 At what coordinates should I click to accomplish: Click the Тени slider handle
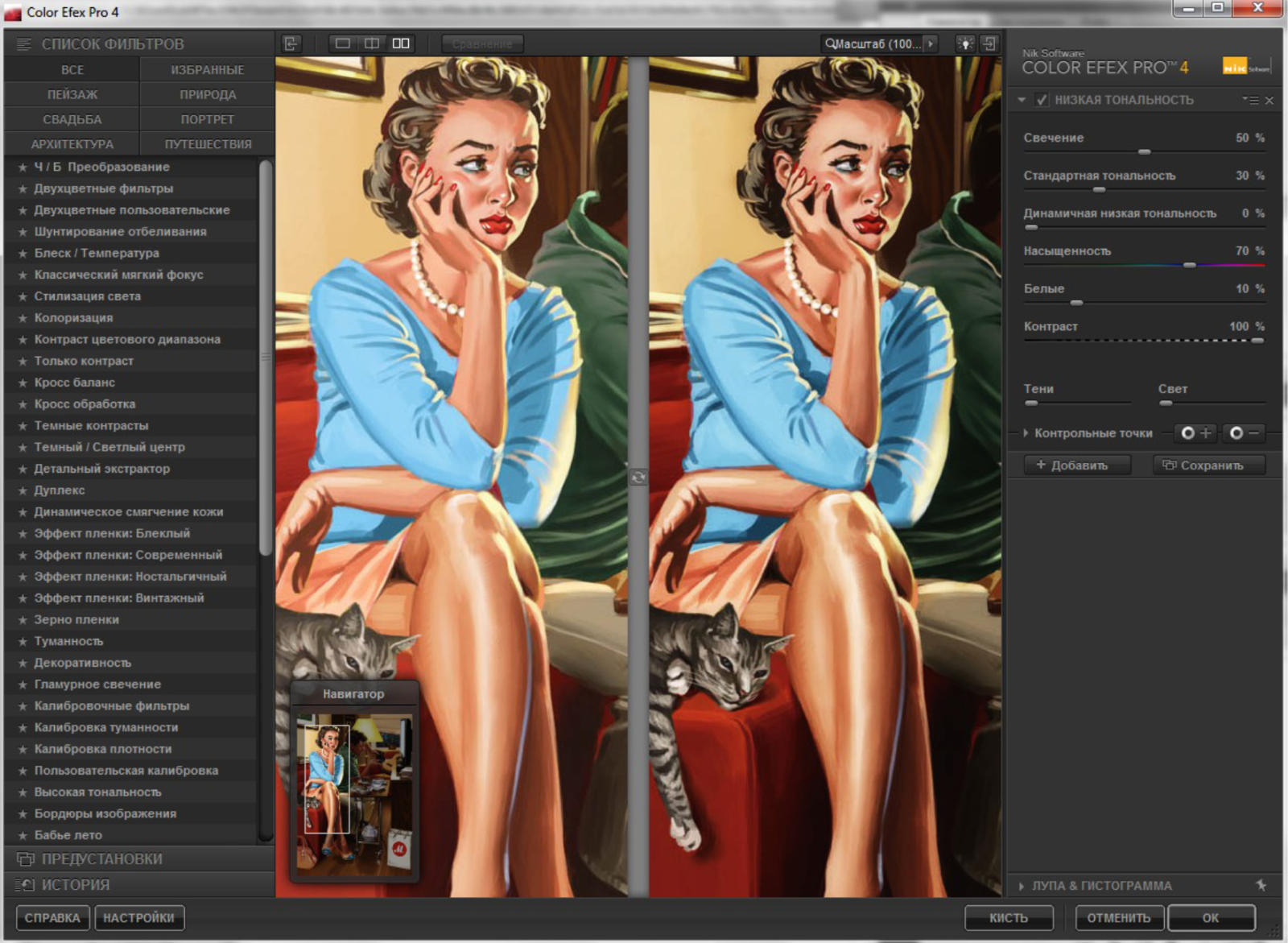coord(1031,403)
